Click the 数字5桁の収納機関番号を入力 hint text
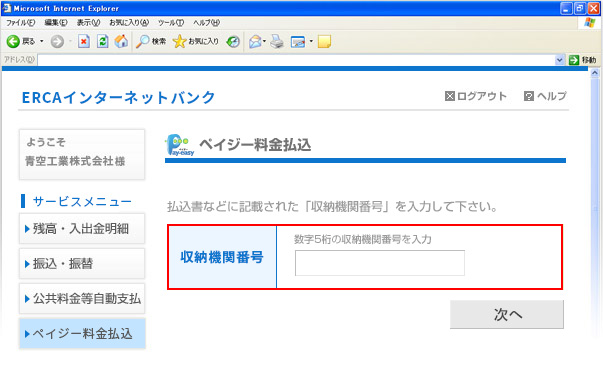 (363, 239)
